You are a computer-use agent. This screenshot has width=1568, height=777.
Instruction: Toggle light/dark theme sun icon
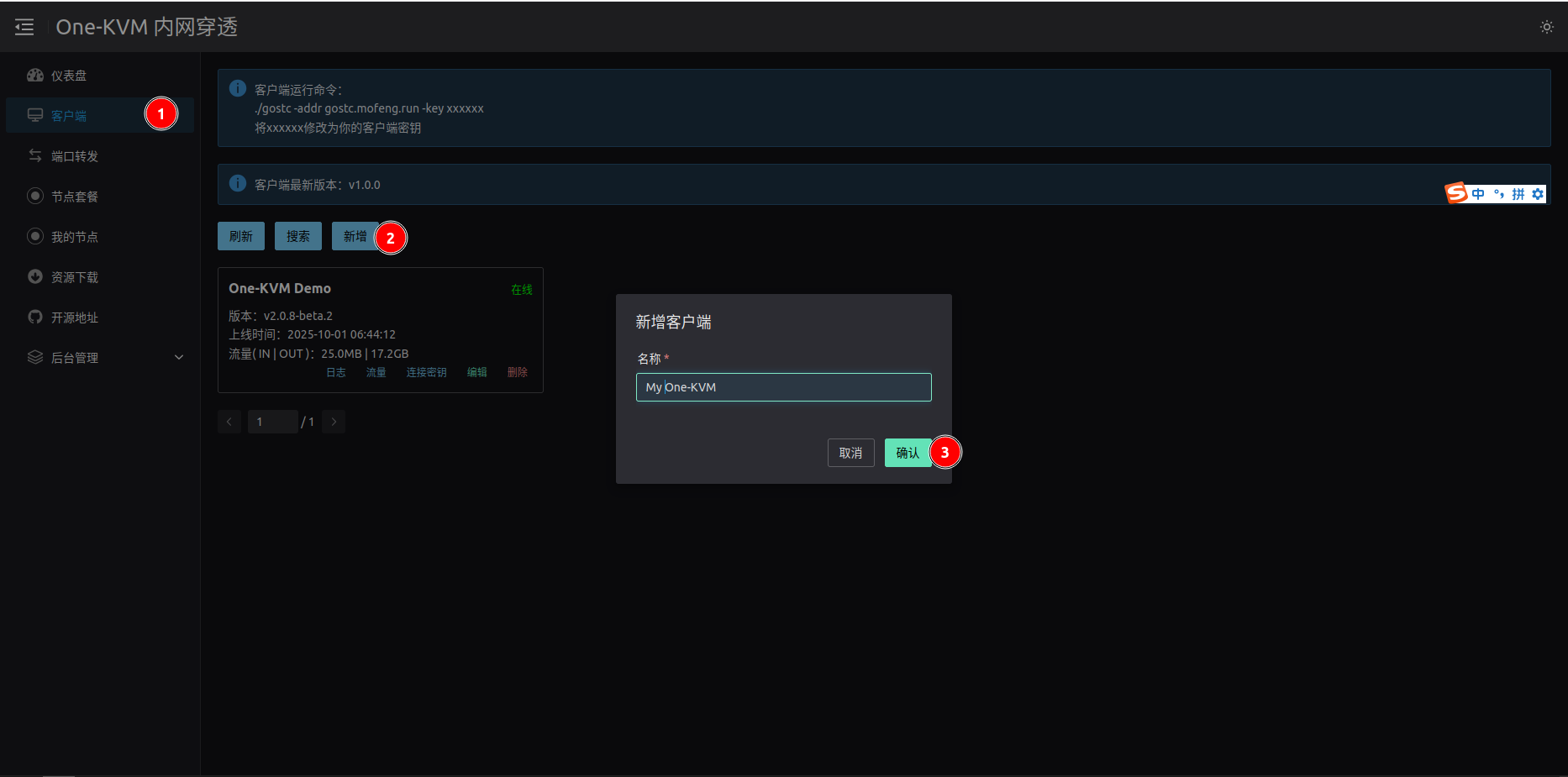[x=1546, y=27]
